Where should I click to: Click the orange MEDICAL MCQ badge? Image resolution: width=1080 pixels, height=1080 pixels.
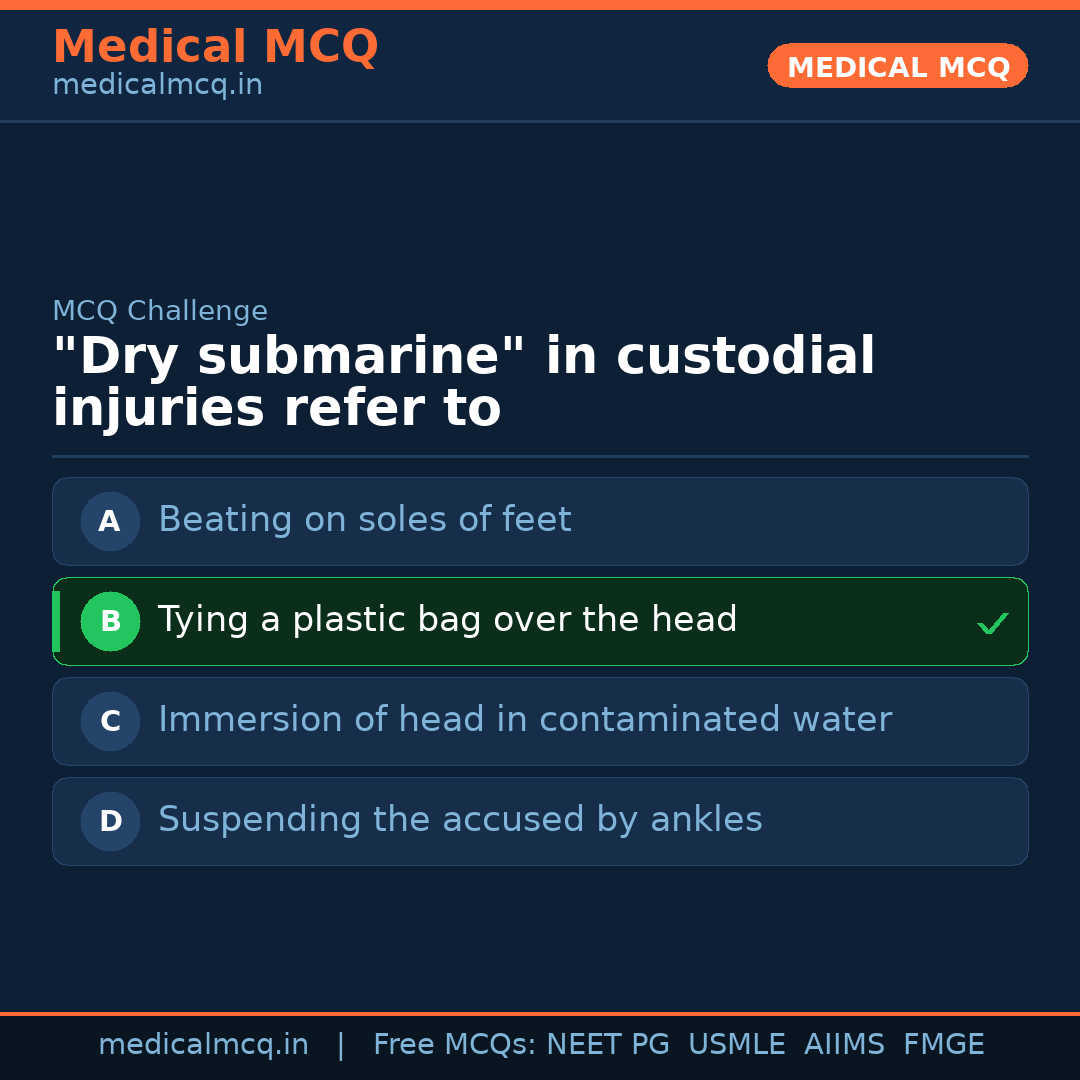click(897, 66)
